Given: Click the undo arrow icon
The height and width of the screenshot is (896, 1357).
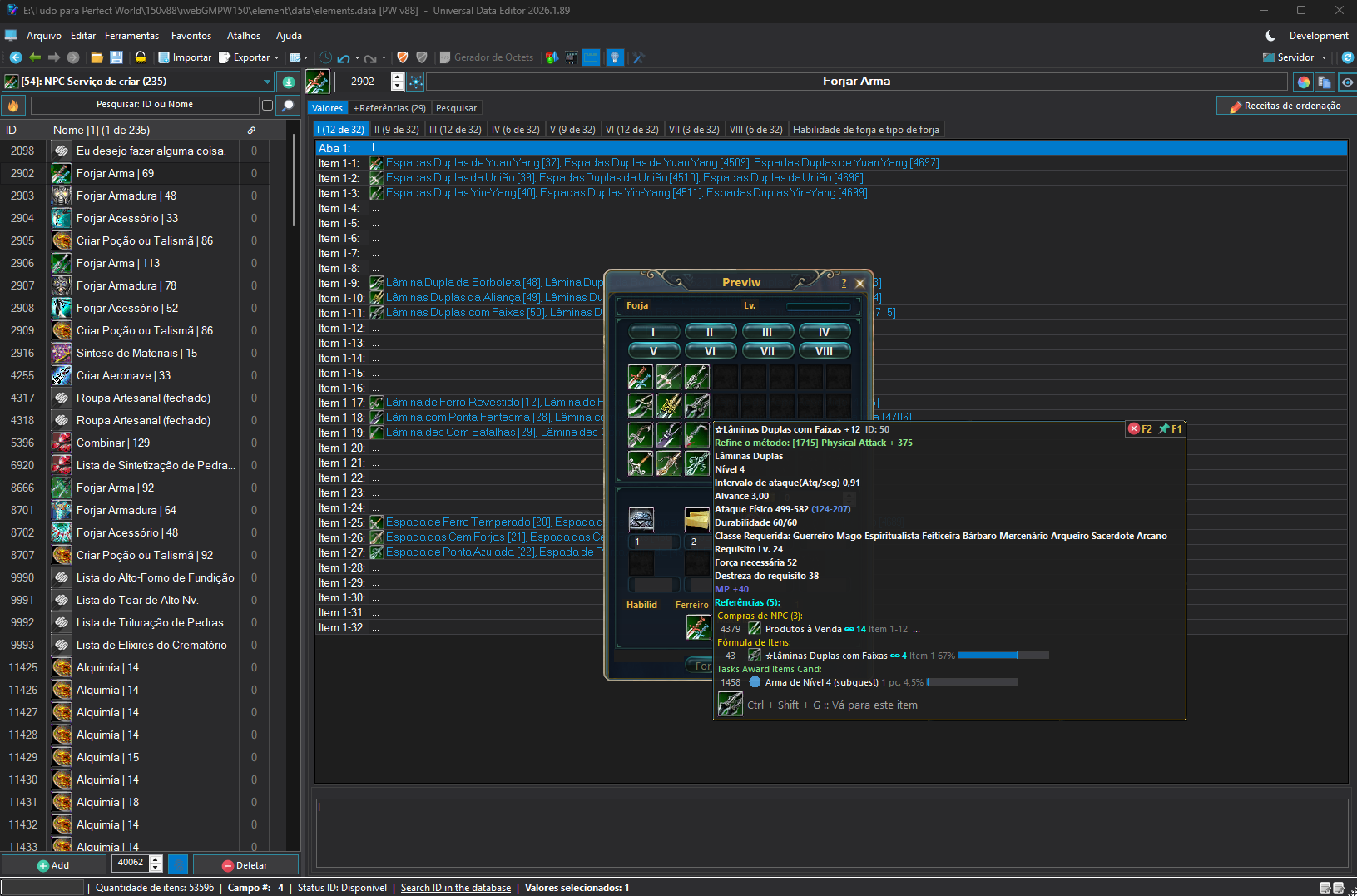Looking at the screenshot, I should pos(344,58).
